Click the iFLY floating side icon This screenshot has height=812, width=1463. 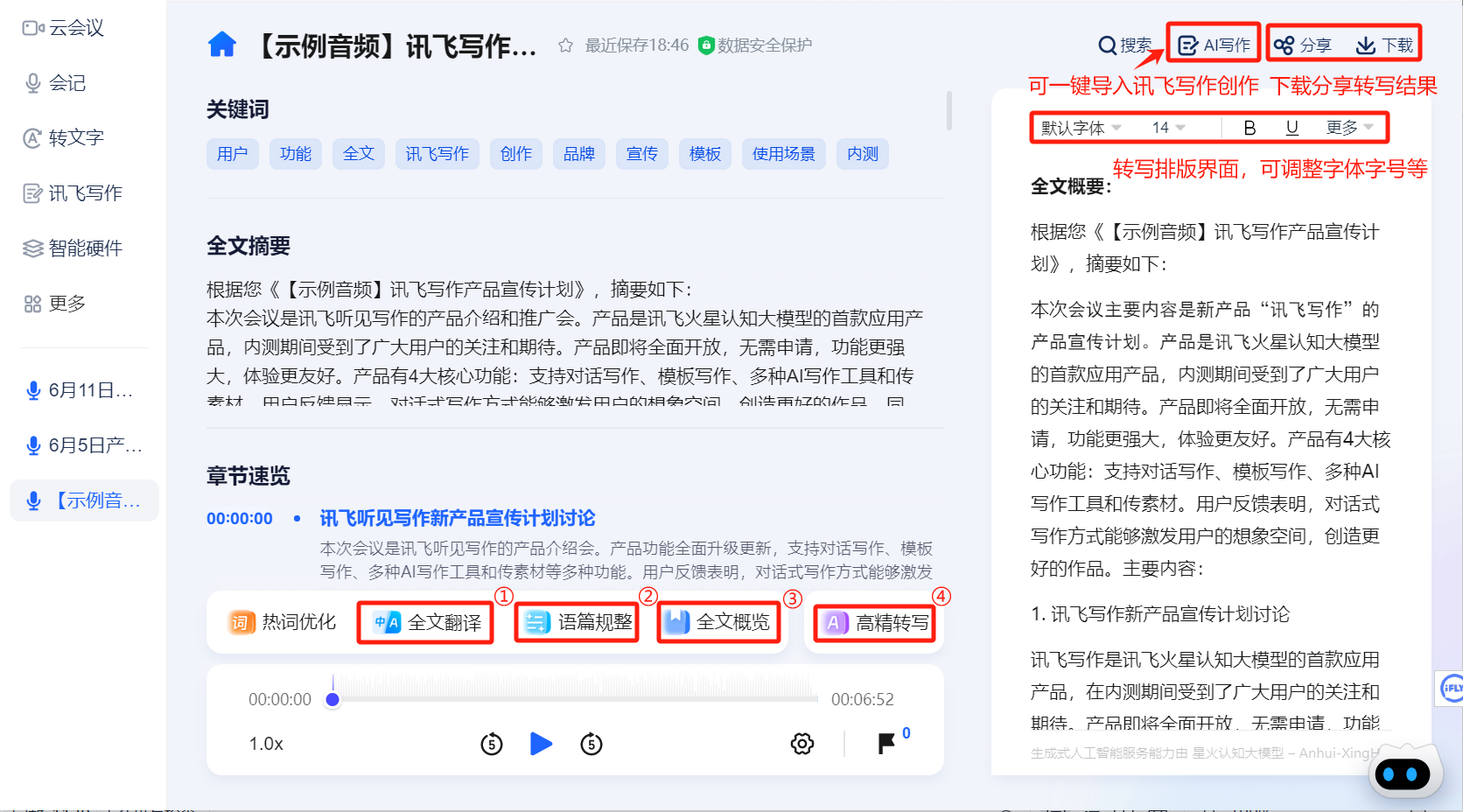point(1451,688)
